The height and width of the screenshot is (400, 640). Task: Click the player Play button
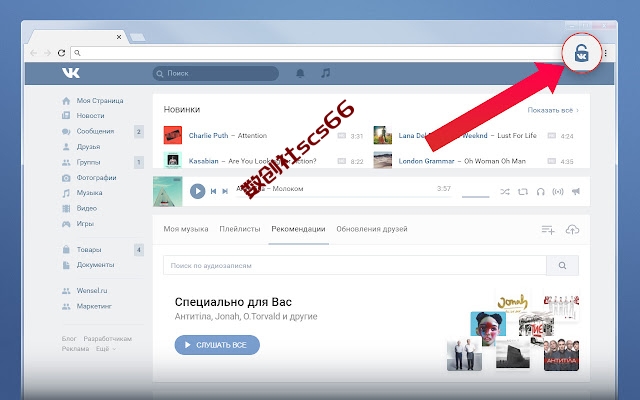(x=198, y=191)
